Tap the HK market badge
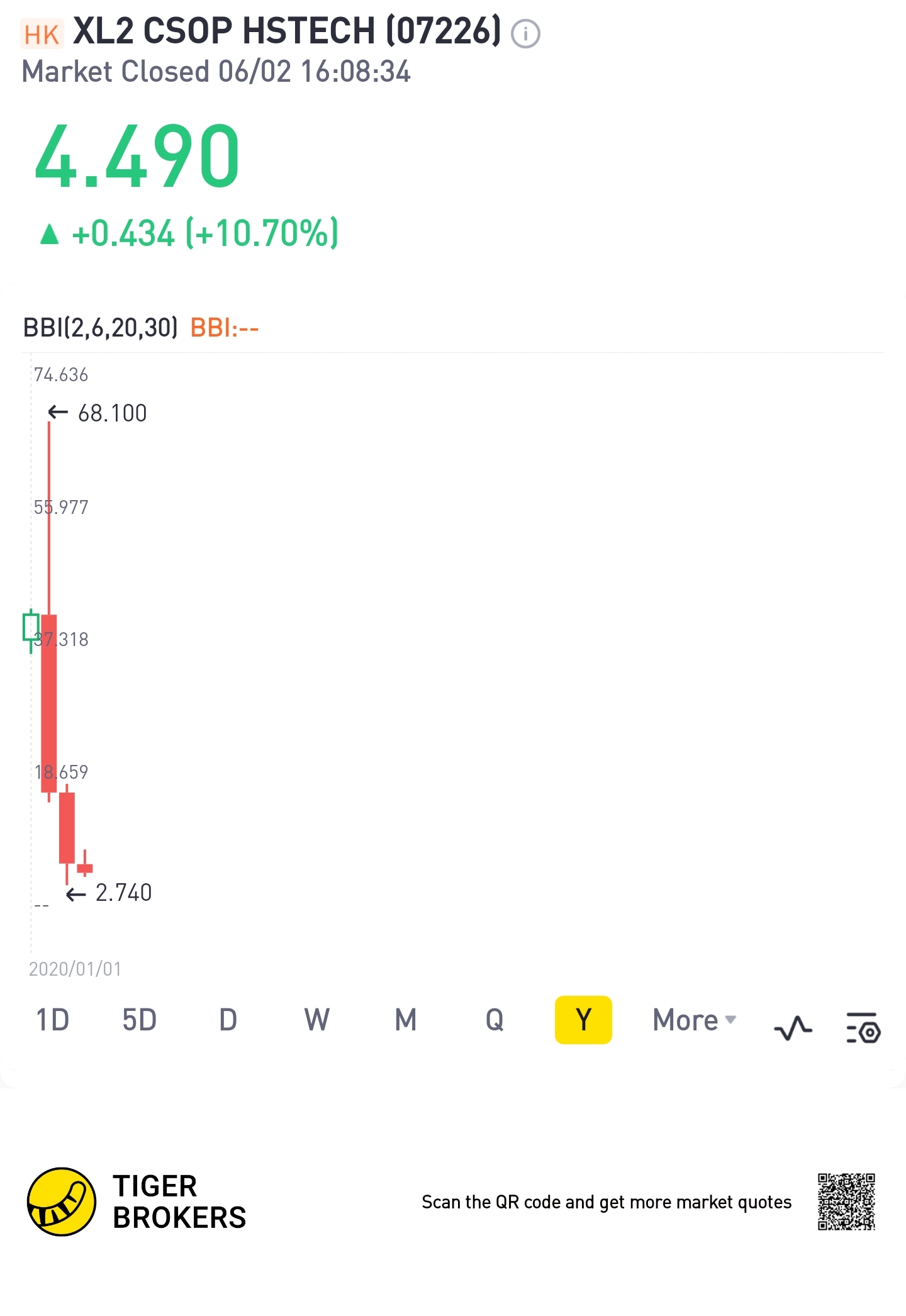Screen dimensions: 906x1316 [42, 35]
